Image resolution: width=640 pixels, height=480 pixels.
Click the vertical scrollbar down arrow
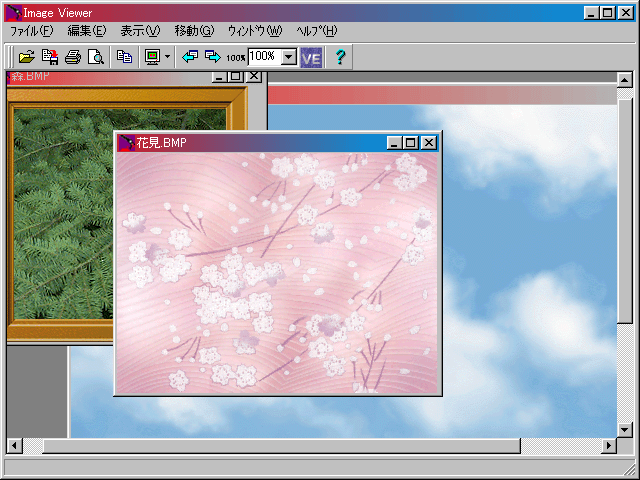click(x=624, y=429)
